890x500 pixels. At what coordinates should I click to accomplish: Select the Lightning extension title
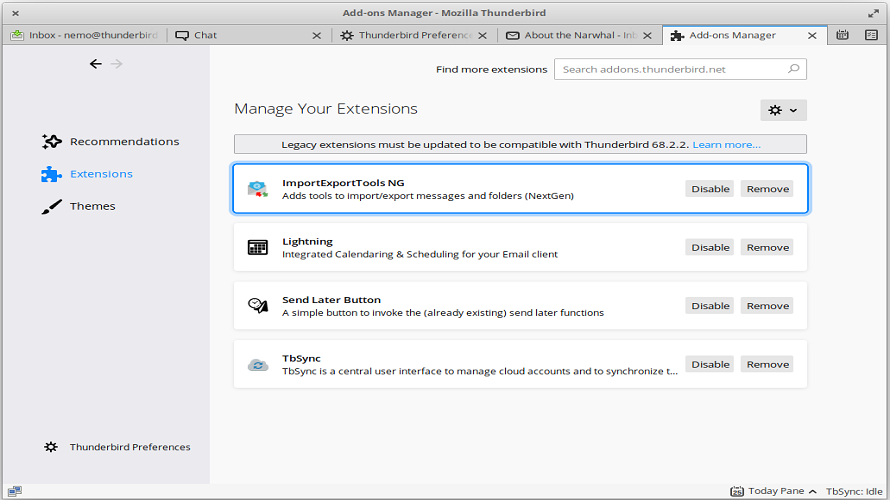pyautogui.click(x=307, y=241)
